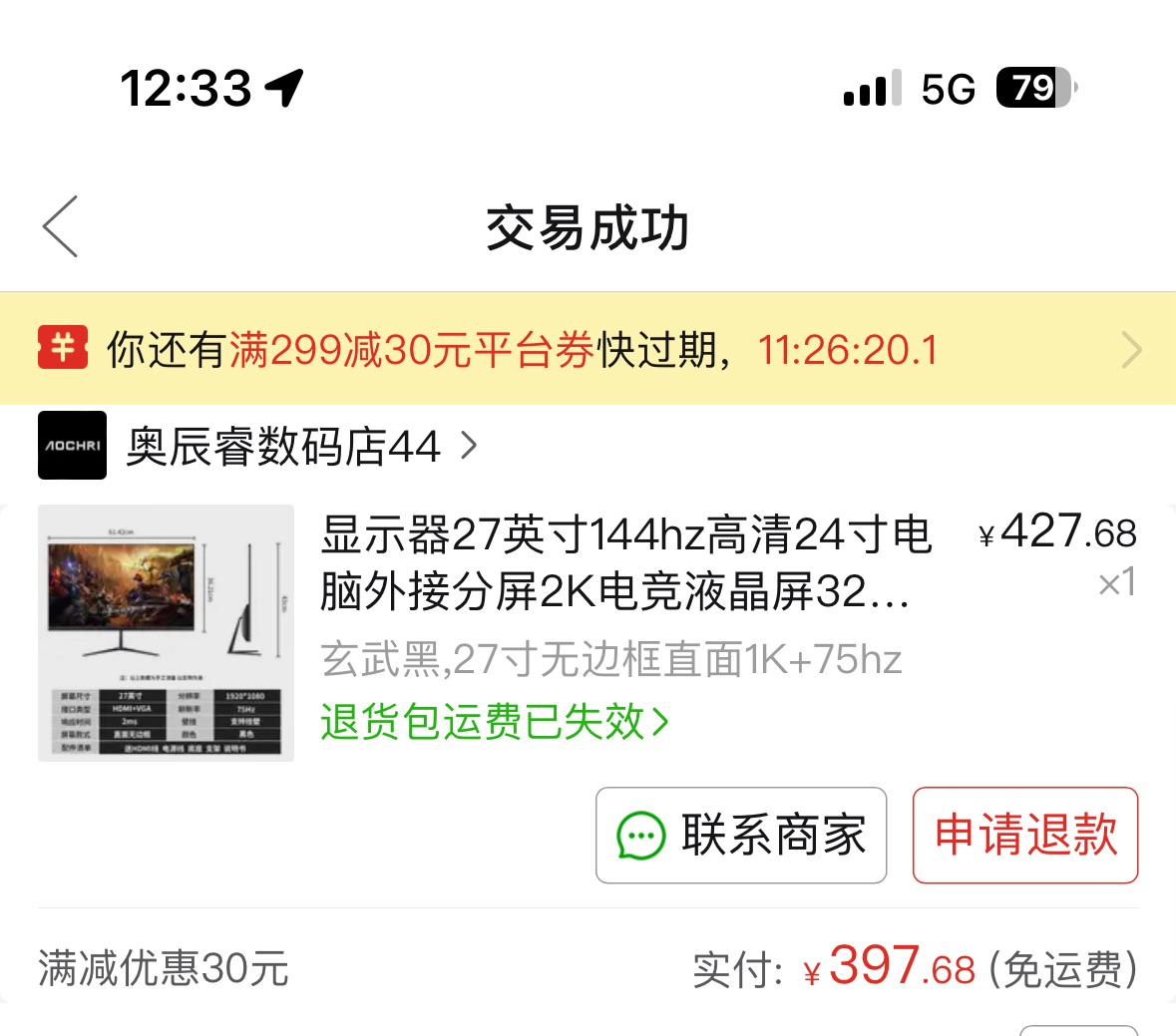
Task: Tap the 玄武黑,27寸 variant description
Action: (611, 659)
